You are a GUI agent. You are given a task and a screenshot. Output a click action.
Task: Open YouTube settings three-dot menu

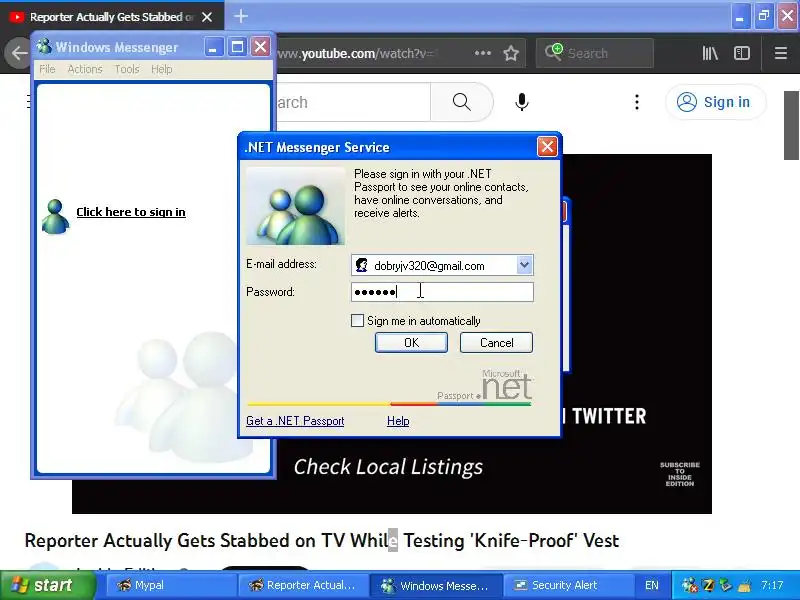[x=637, y=102]
